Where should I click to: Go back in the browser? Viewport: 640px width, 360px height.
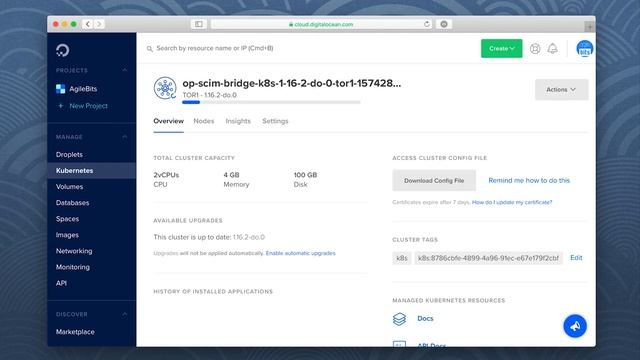click(x=88, y=24)
